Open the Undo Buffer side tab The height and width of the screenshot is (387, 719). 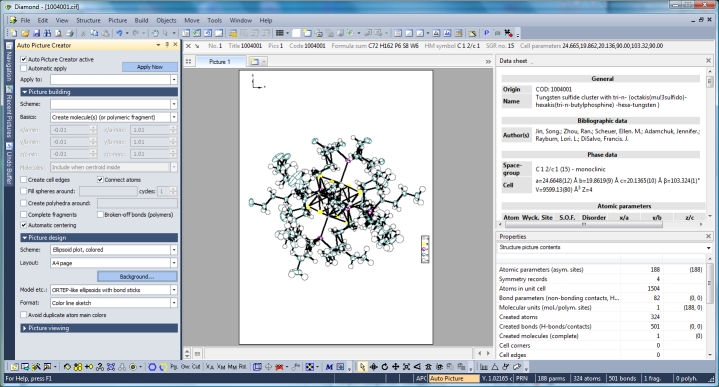coord(9,165)
